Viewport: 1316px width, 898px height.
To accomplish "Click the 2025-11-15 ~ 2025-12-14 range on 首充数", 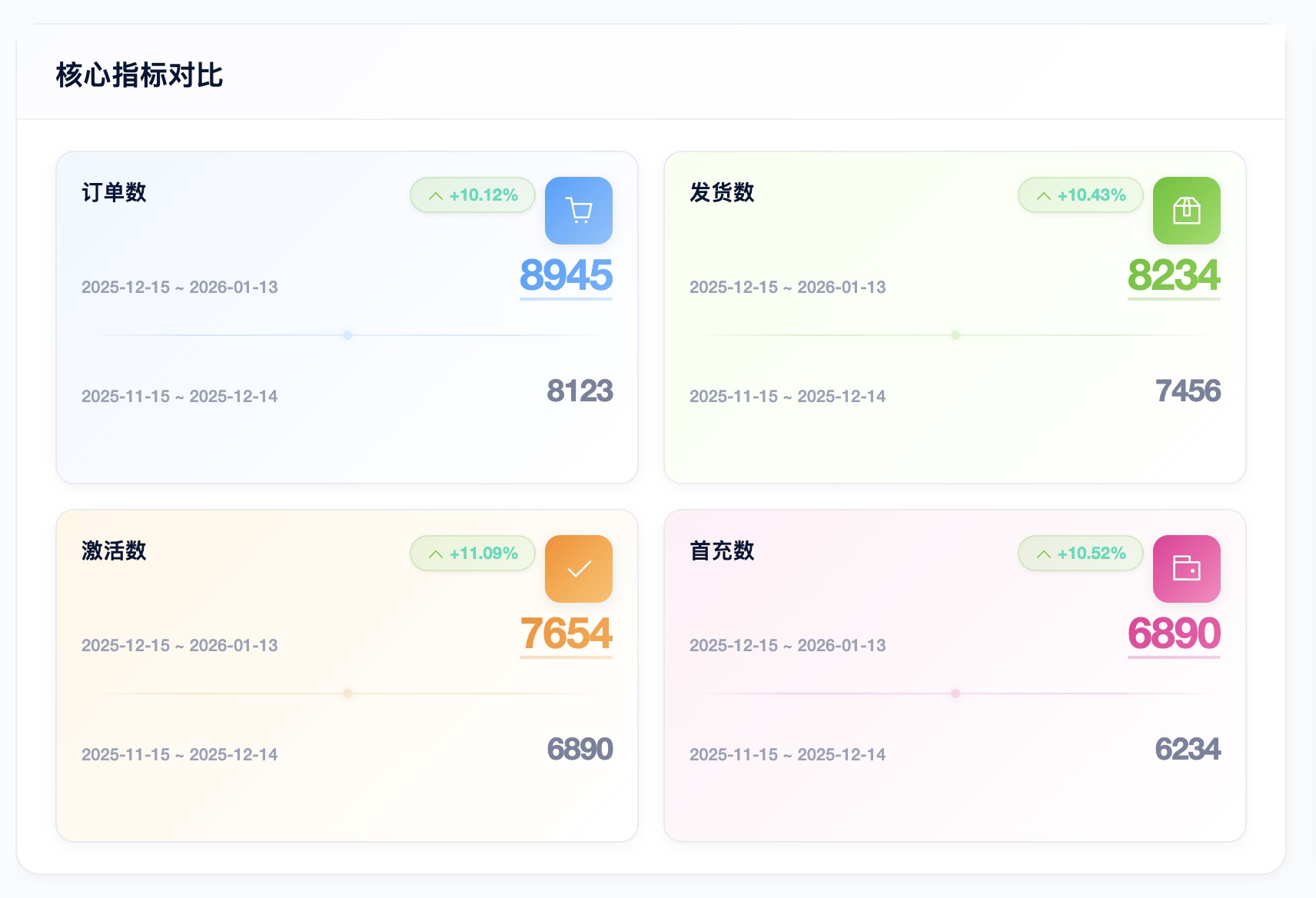I will (787, 754).
